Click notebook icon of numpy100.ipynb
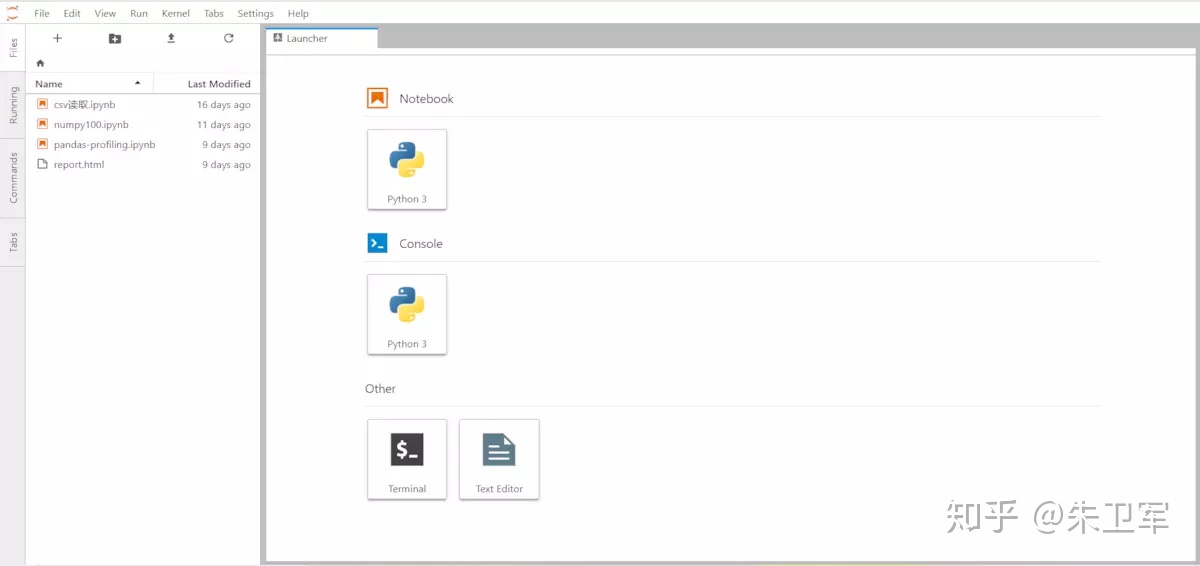This screenshot has width=1200, height=566. point(42,124)
